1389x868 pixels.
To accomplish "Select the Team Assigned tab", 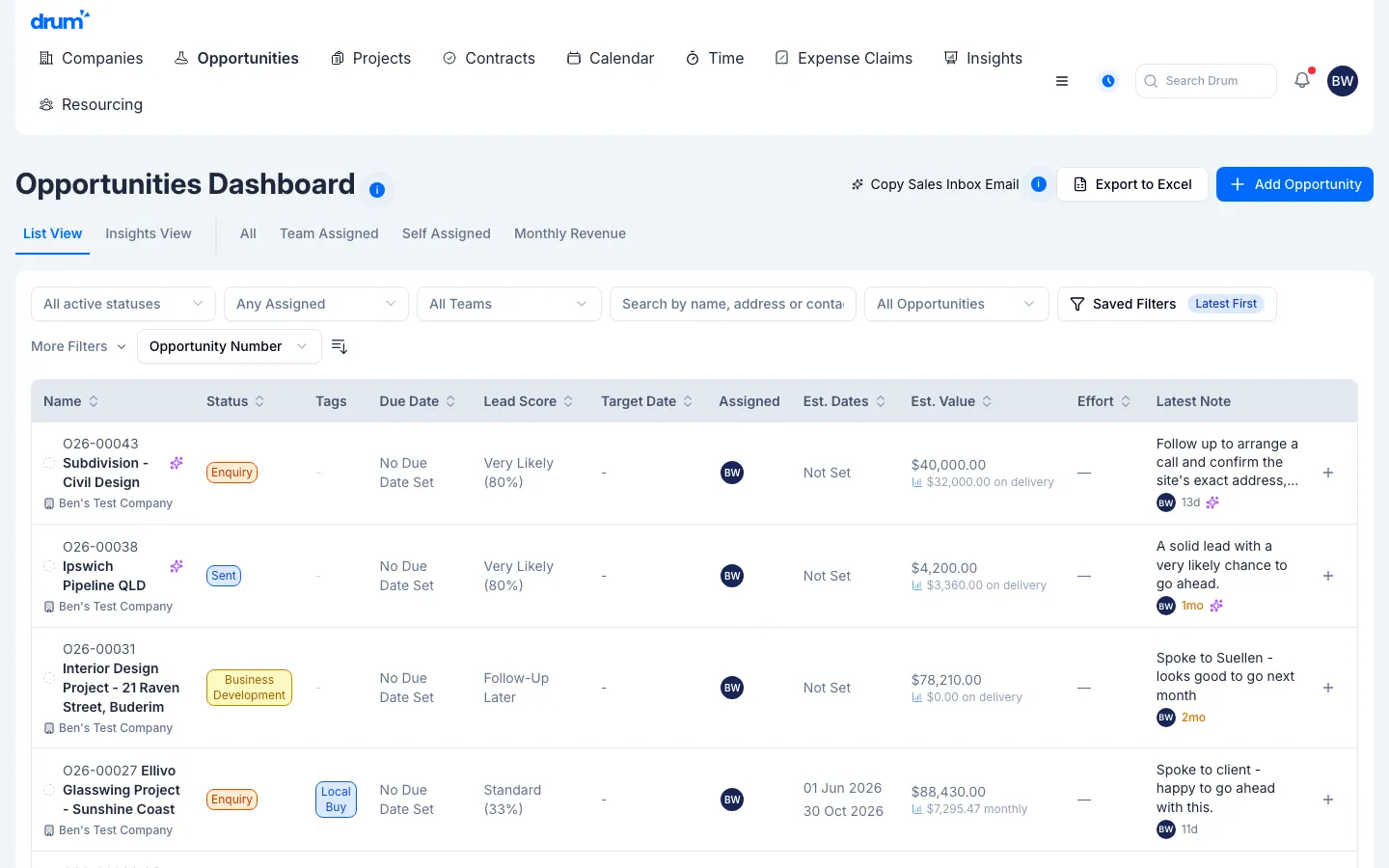I will tap(329, 233).
